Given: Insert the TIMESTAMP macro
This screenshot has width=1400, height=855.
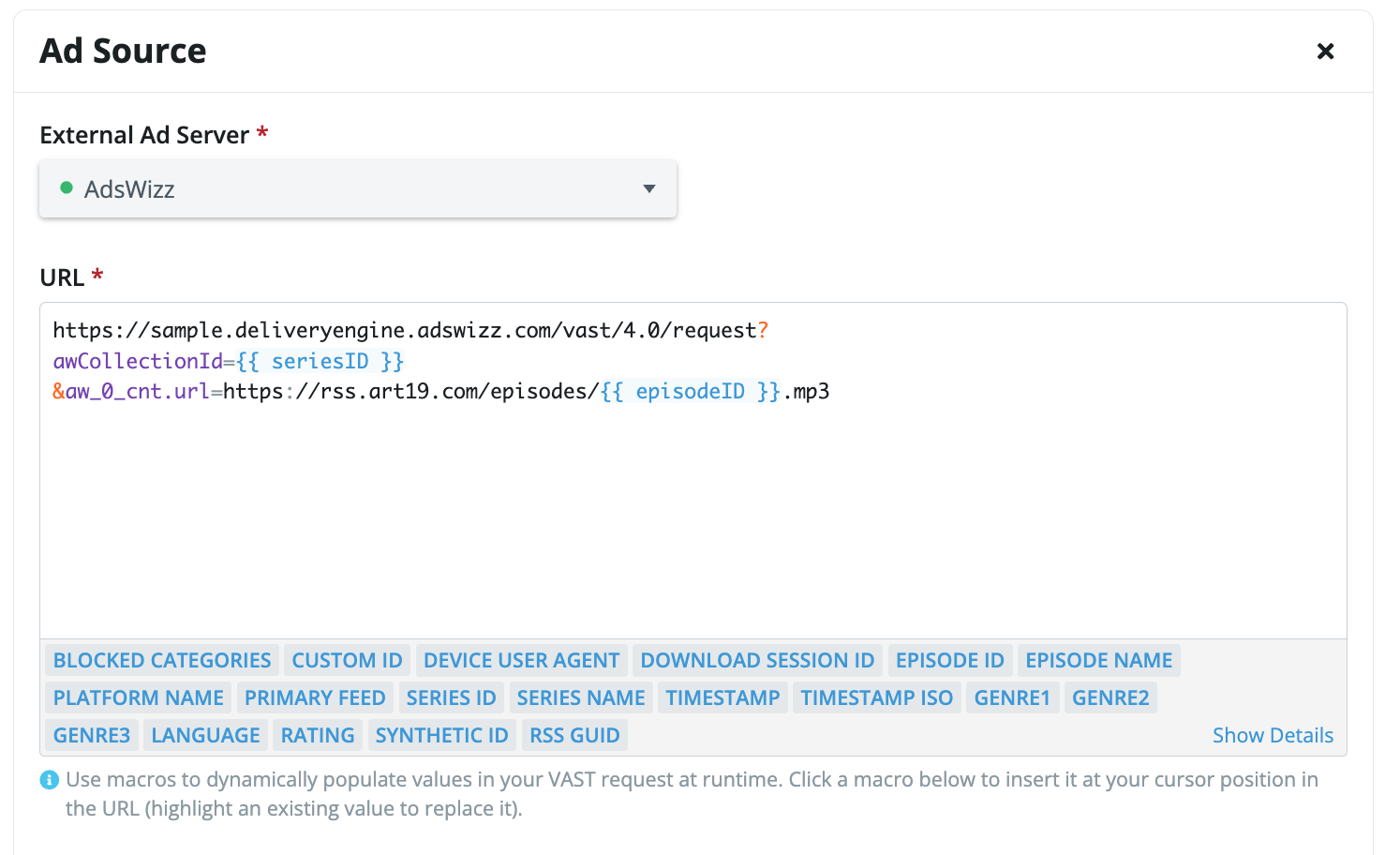Looking at the screenshot, I should (722, 697).
